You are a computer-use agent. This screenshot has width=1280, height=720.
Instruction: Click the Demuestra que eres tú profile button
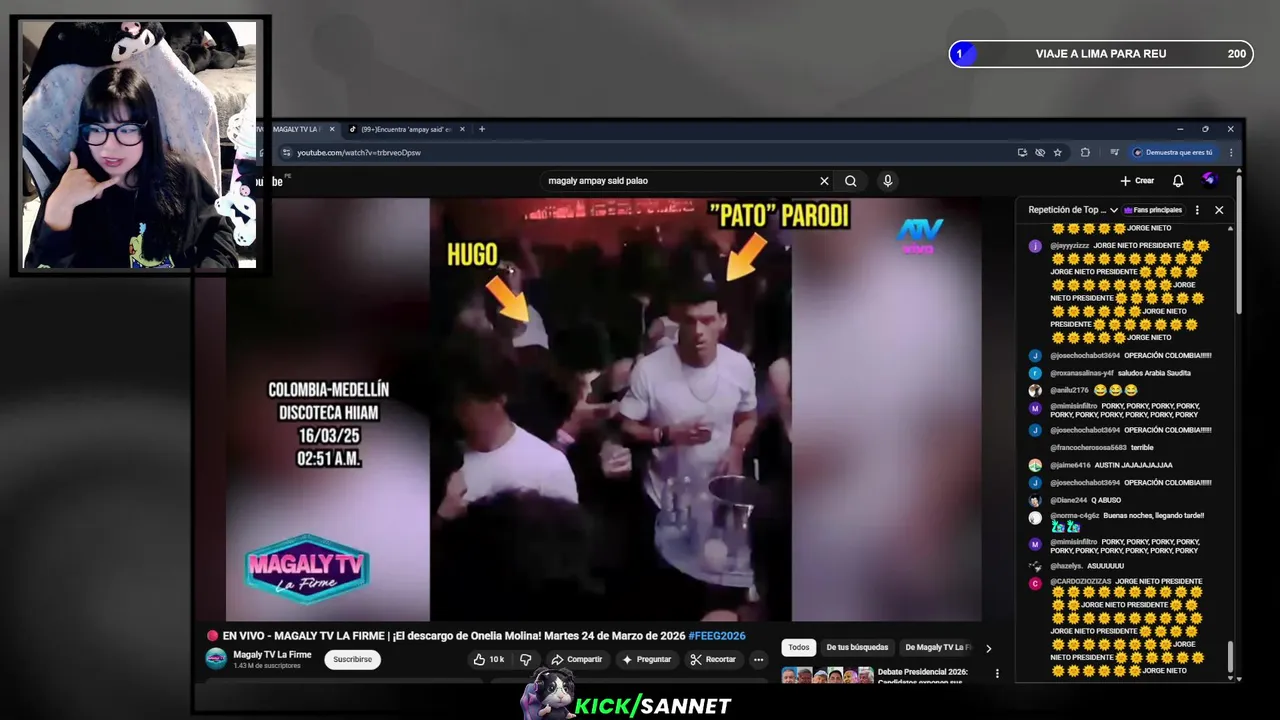1173,153
